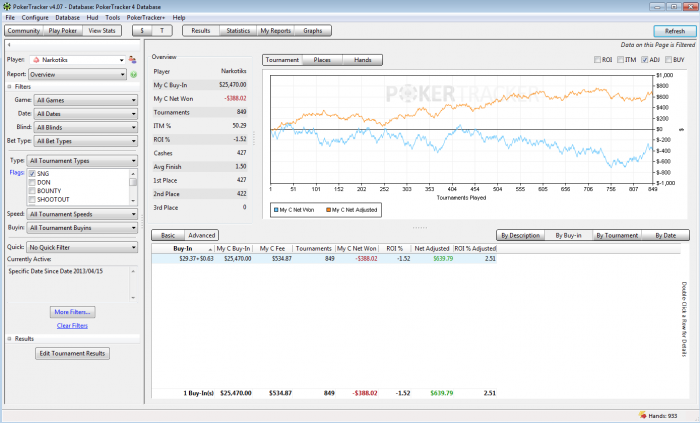Screen dimensions: 700x423
Task: Collapse the Results section expander
Action: (x=9, y=339)
